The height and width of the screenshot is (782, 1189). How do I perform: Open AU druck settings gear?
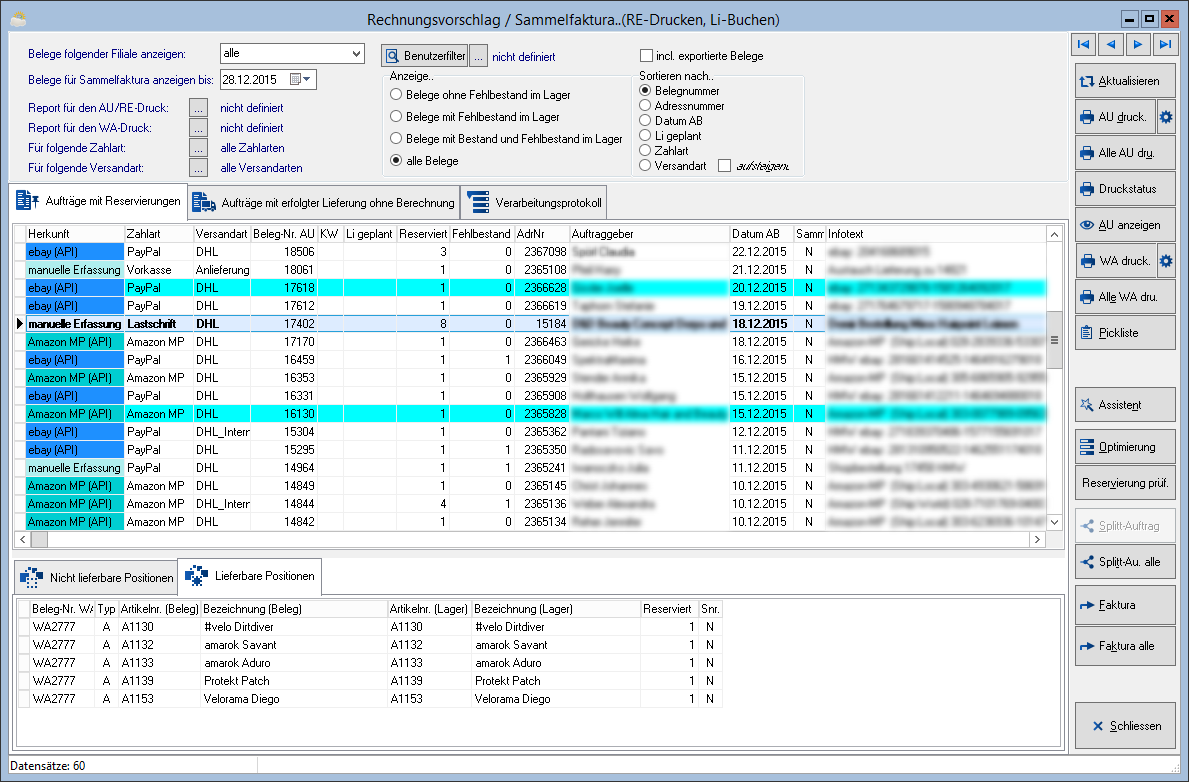(x=1166, y=117)
